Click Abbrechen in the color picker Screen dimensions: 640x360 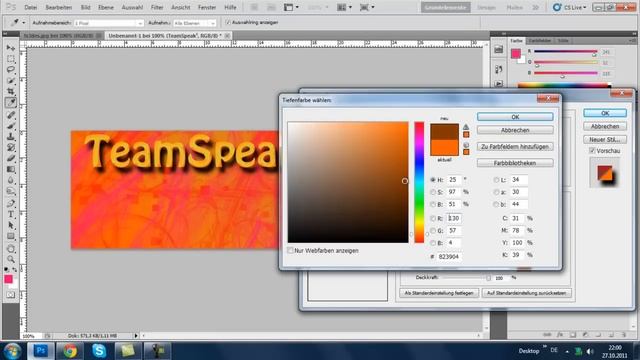tap(515, 130)
